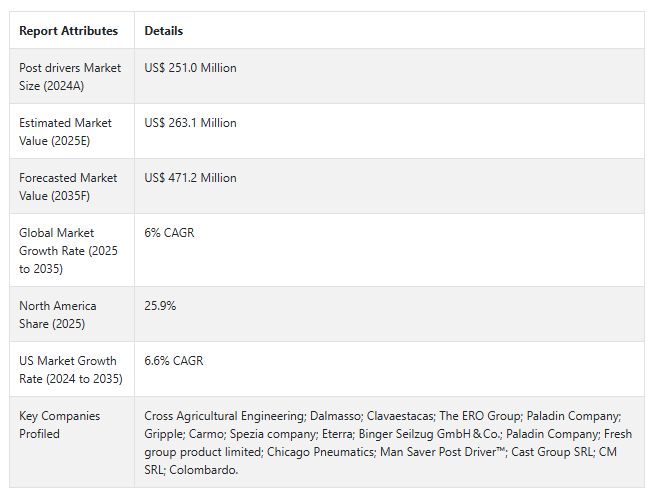This screenshot has height=490, width=651.
Task: Click the US$ 251.0 Million value
Action: [190, 68]
